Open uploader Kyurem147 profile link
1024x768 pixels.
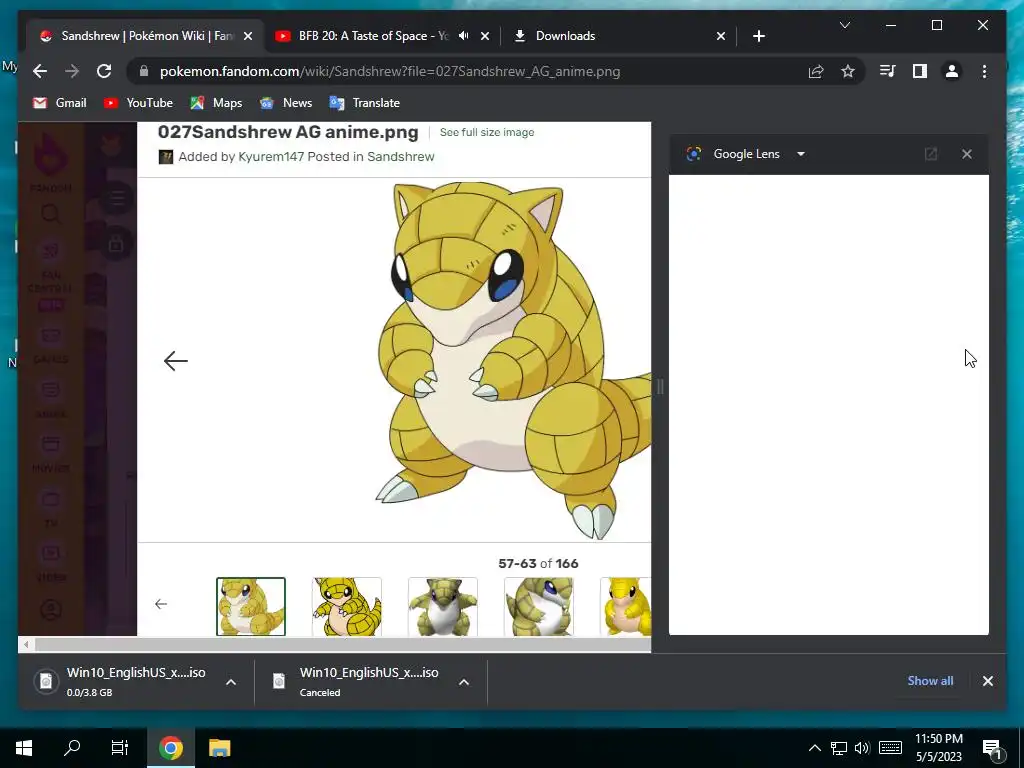point(271,157)
